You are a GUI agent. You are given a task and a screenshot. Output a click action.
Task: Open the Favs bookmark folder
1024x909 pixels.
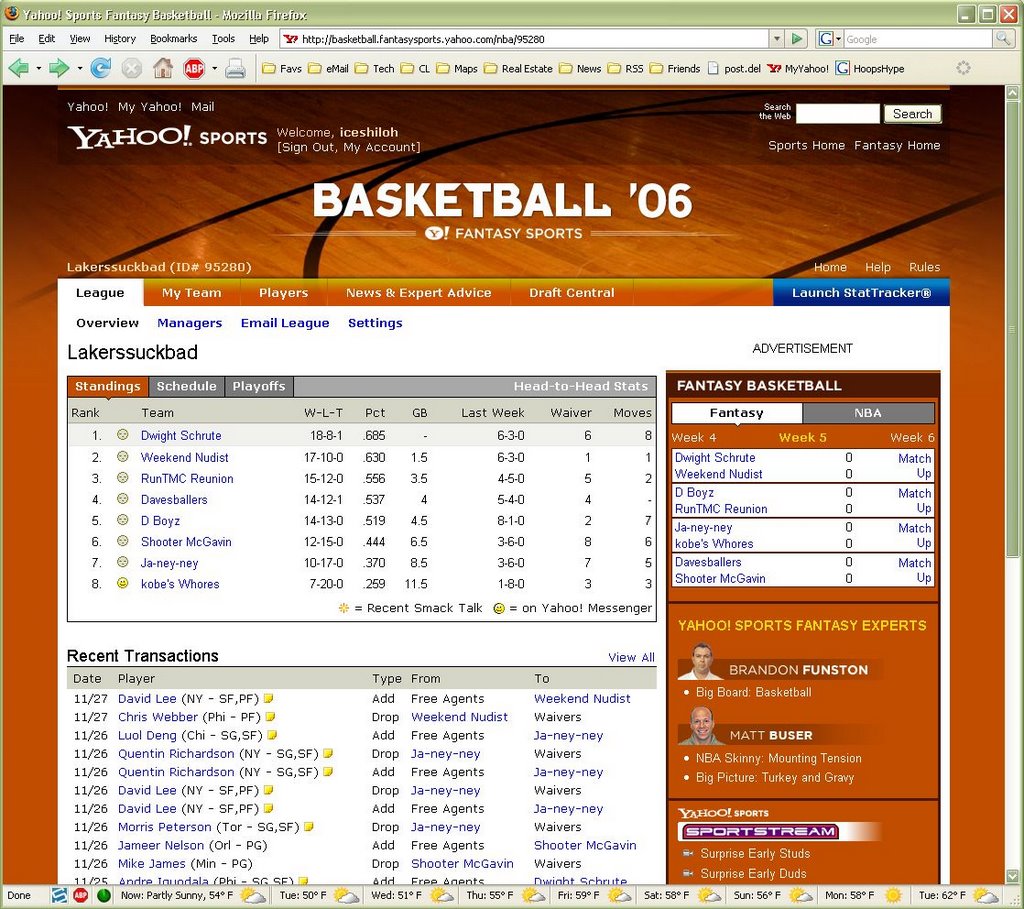pos(282,69)
